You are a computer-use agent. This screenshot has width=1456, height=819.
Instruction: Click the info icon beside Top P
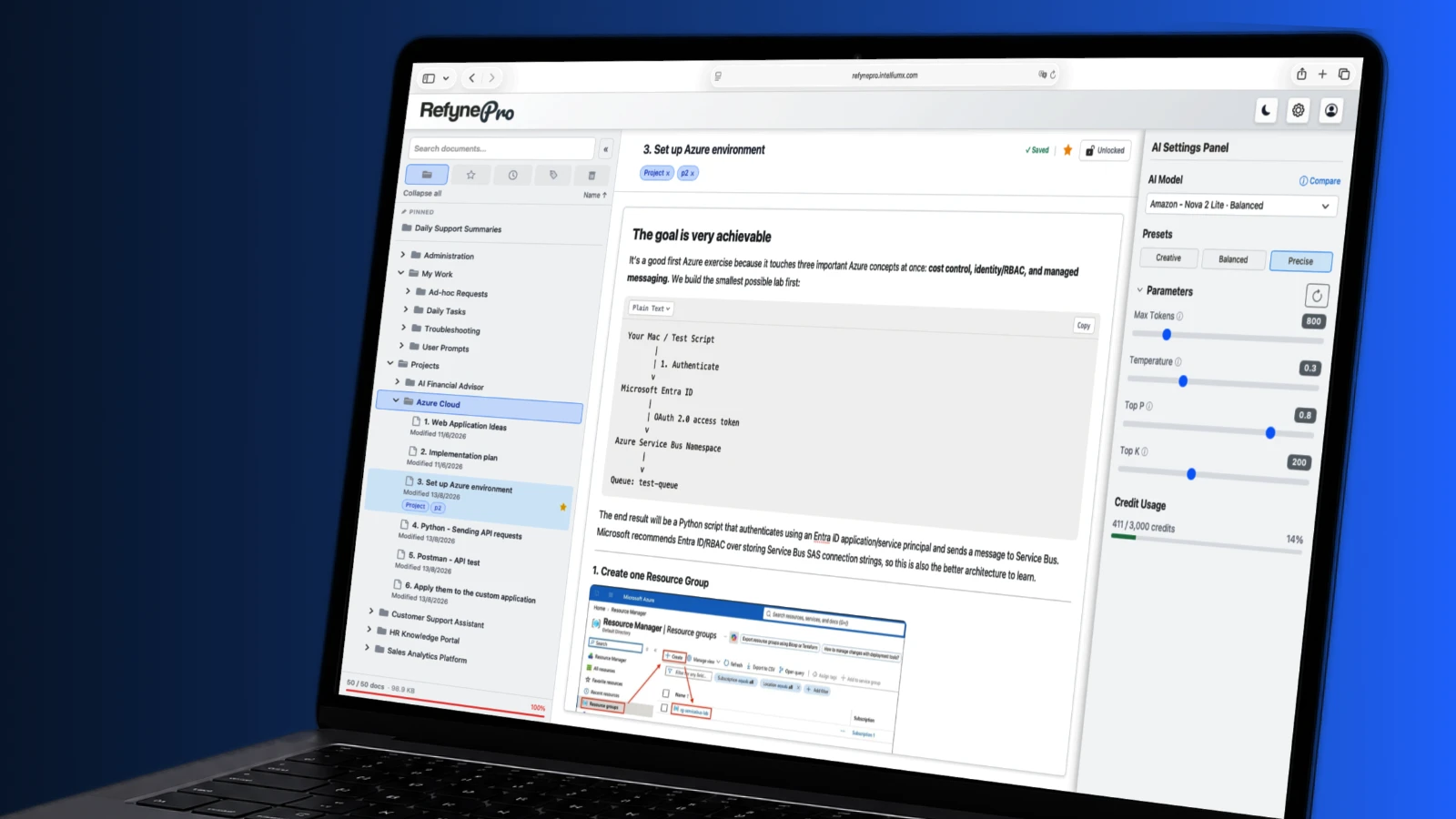pyautogui.click(x=1149, y=406)
